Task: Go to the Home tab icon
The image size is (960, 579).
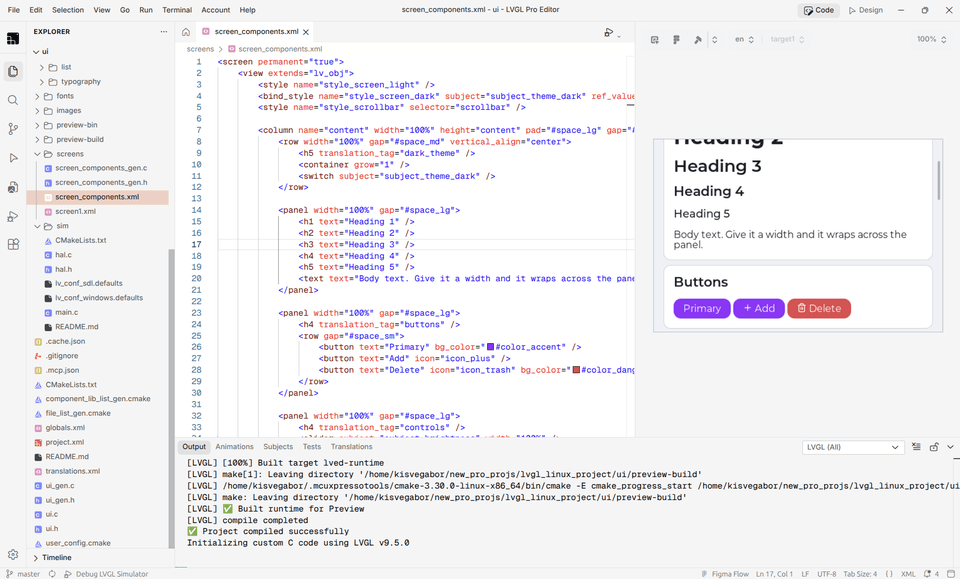Action: point(186,32)
